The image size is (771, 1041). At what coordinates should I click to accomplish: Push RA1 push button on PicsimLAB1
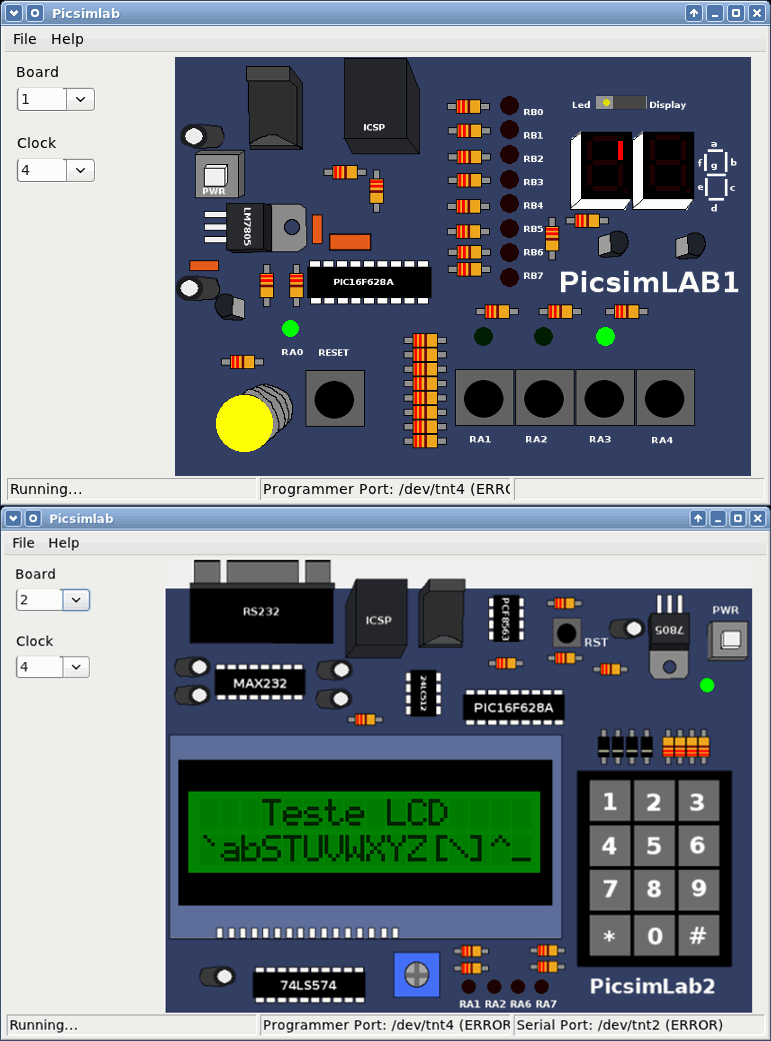(483, 398)
